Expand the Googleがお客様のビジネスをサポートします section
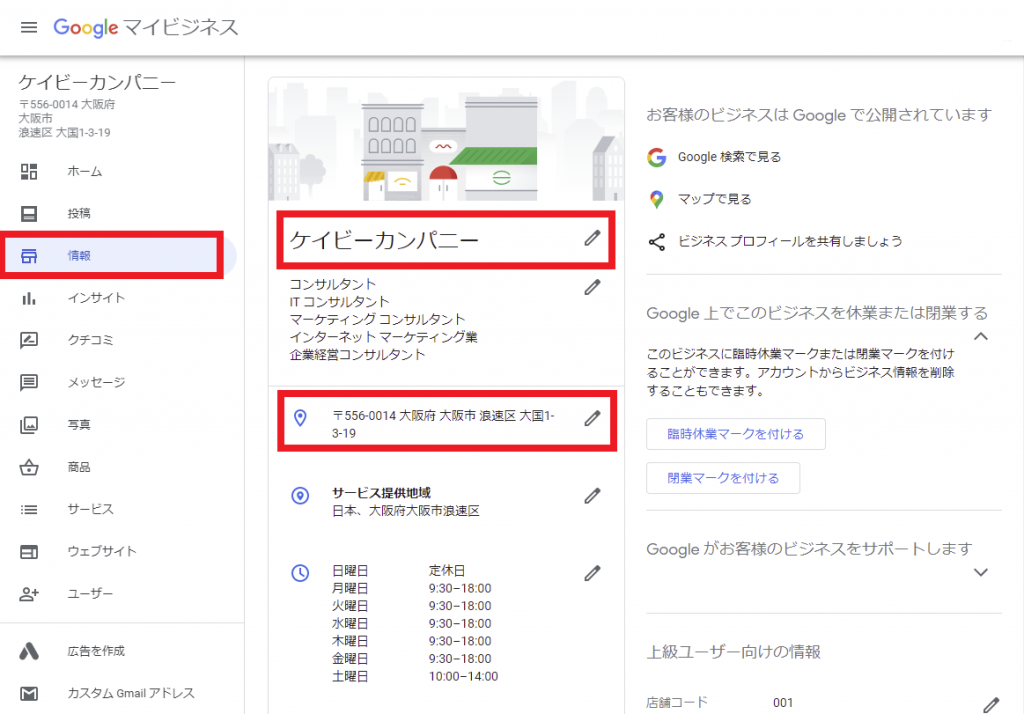 click(x=981, y=572)
